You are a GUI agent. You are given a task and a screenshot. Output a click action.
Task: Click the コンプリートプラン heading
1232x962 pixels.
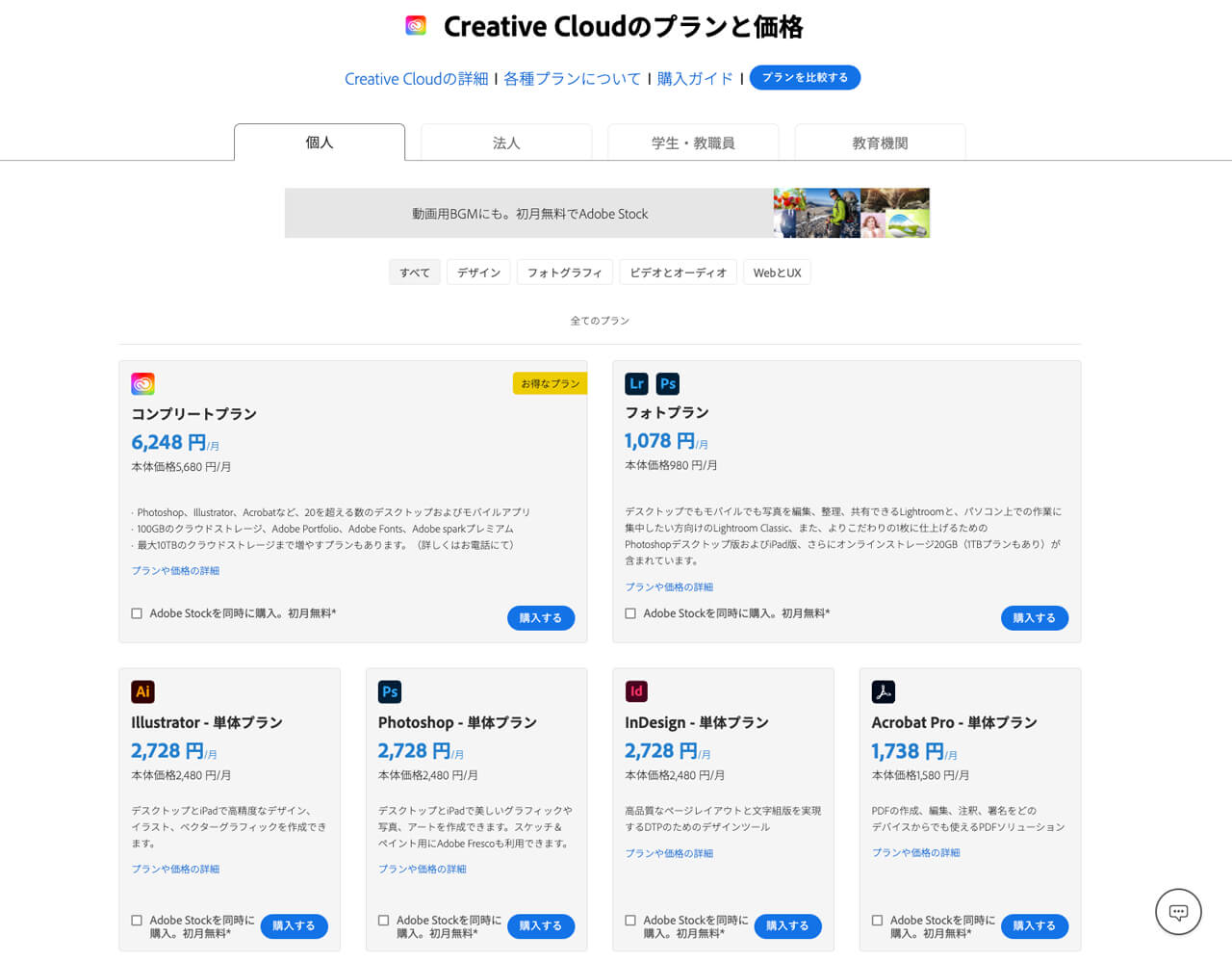coord(194,414)
